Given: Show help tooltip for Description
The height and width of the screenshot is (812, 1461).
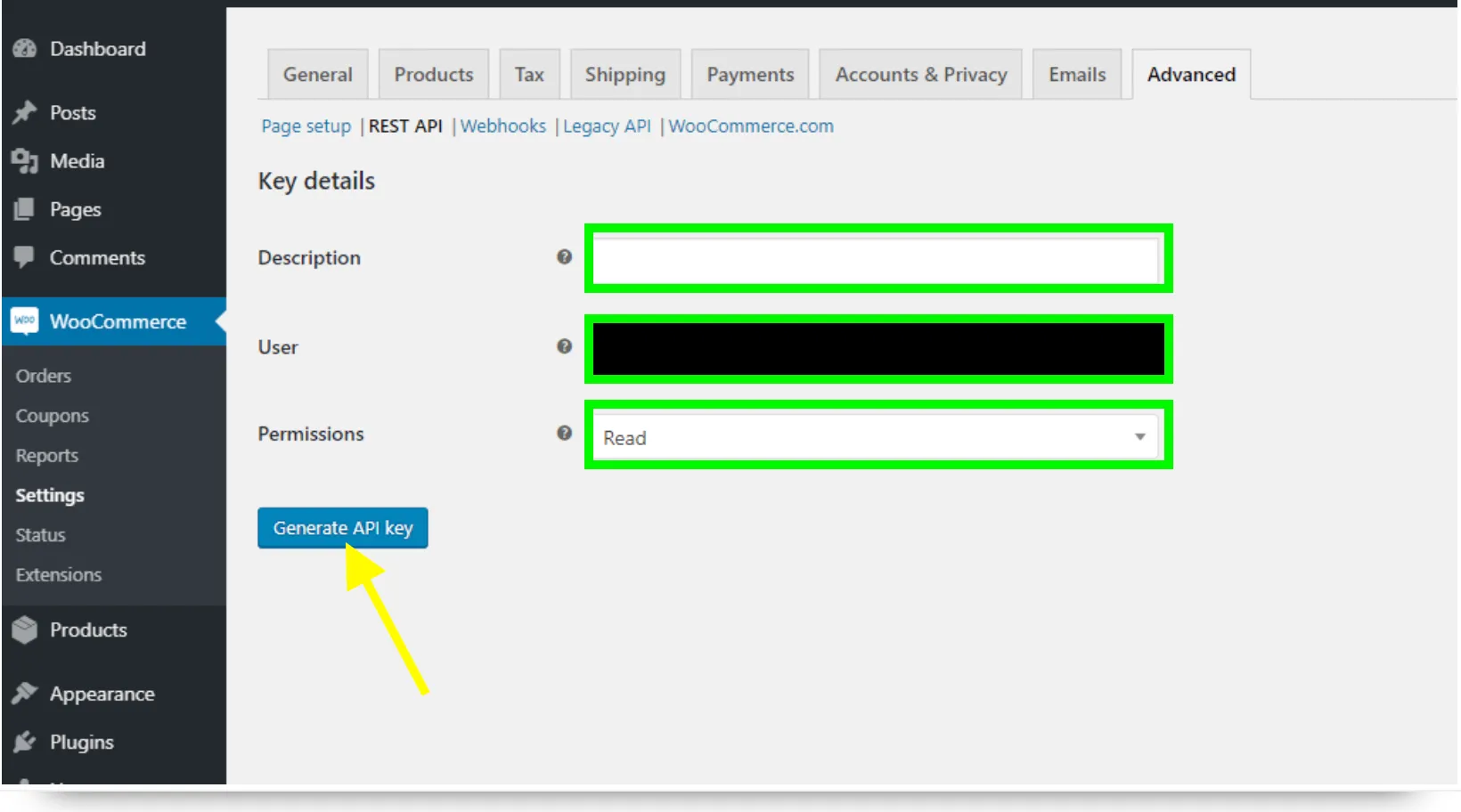Looking at the screenshot, I should tap(564, 257).
